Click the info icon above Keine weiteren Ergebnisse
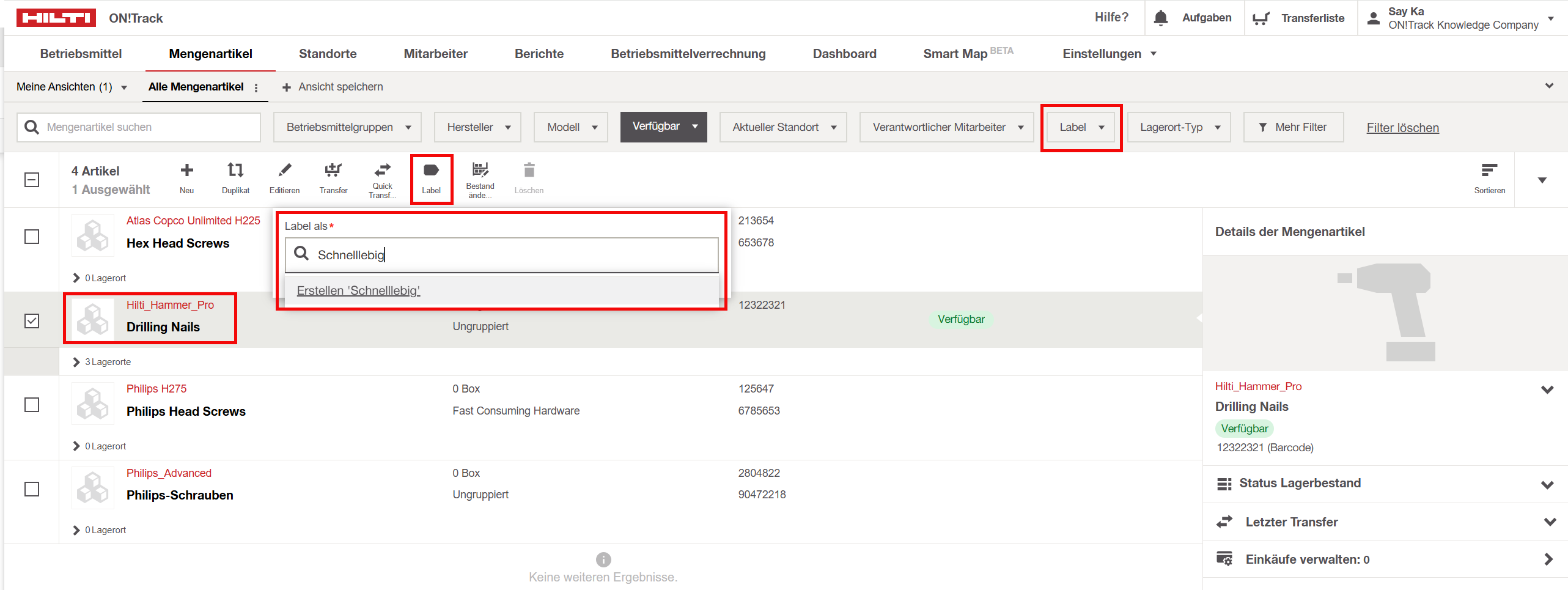This screenshot has height=590, width=1568. tap(603, 559)
